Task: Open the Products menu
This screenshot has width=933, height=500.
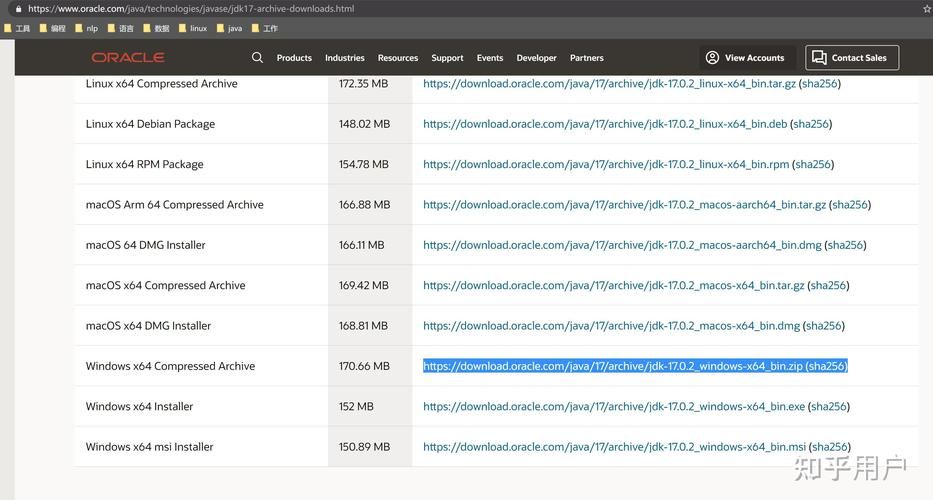Action: point(294,58)
